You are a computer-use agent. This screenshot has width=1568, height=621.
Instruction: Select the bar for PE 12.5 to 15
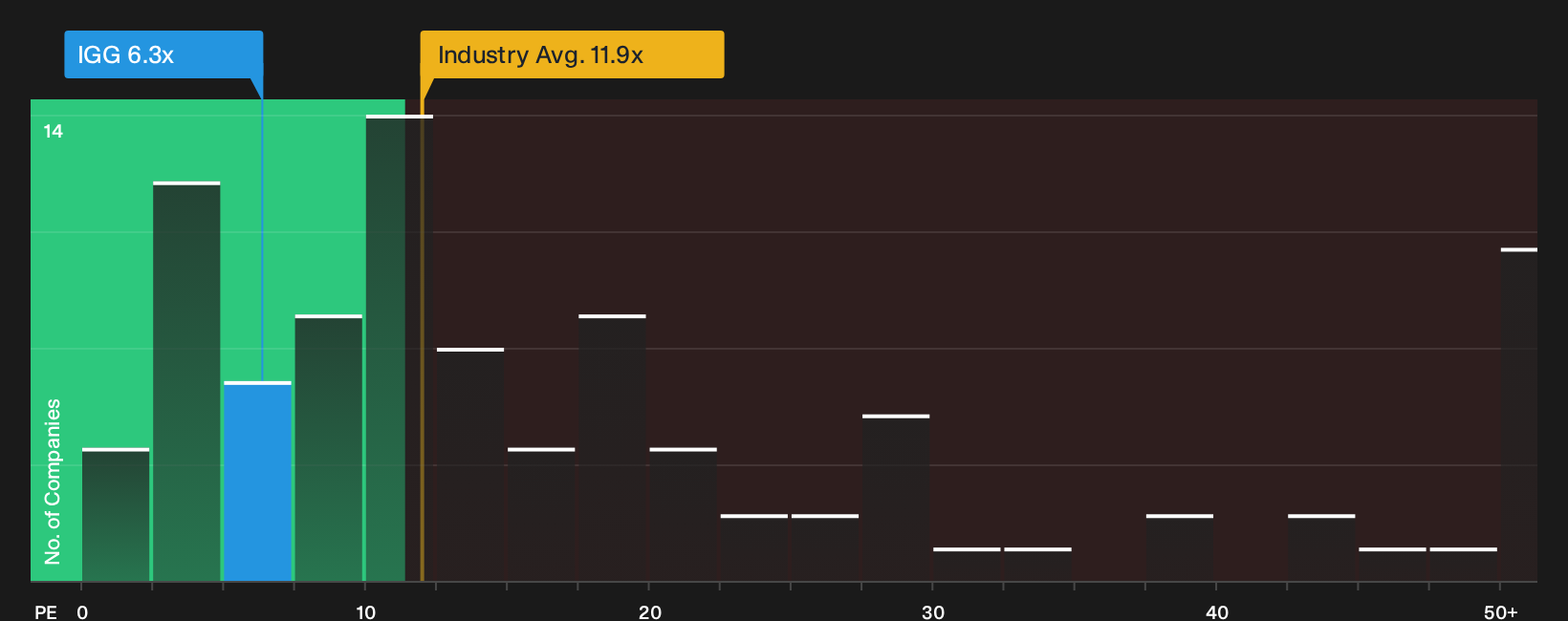coord(470,465)
